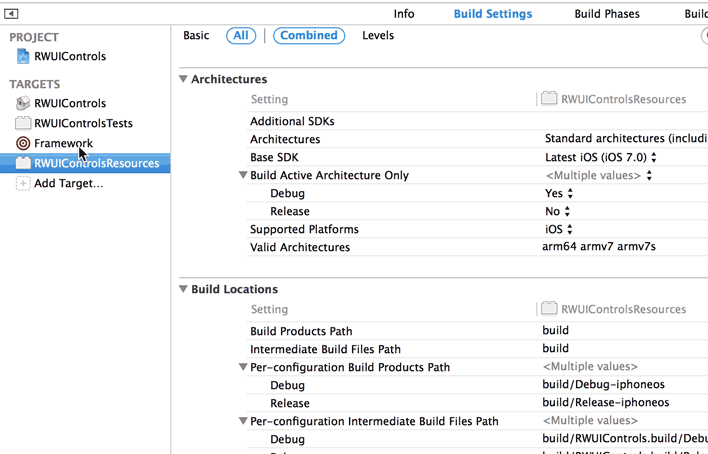This screenshot has width=708, height=454.
Task: Collapse Build Active Architecture Only row
Action: [243, 175]
